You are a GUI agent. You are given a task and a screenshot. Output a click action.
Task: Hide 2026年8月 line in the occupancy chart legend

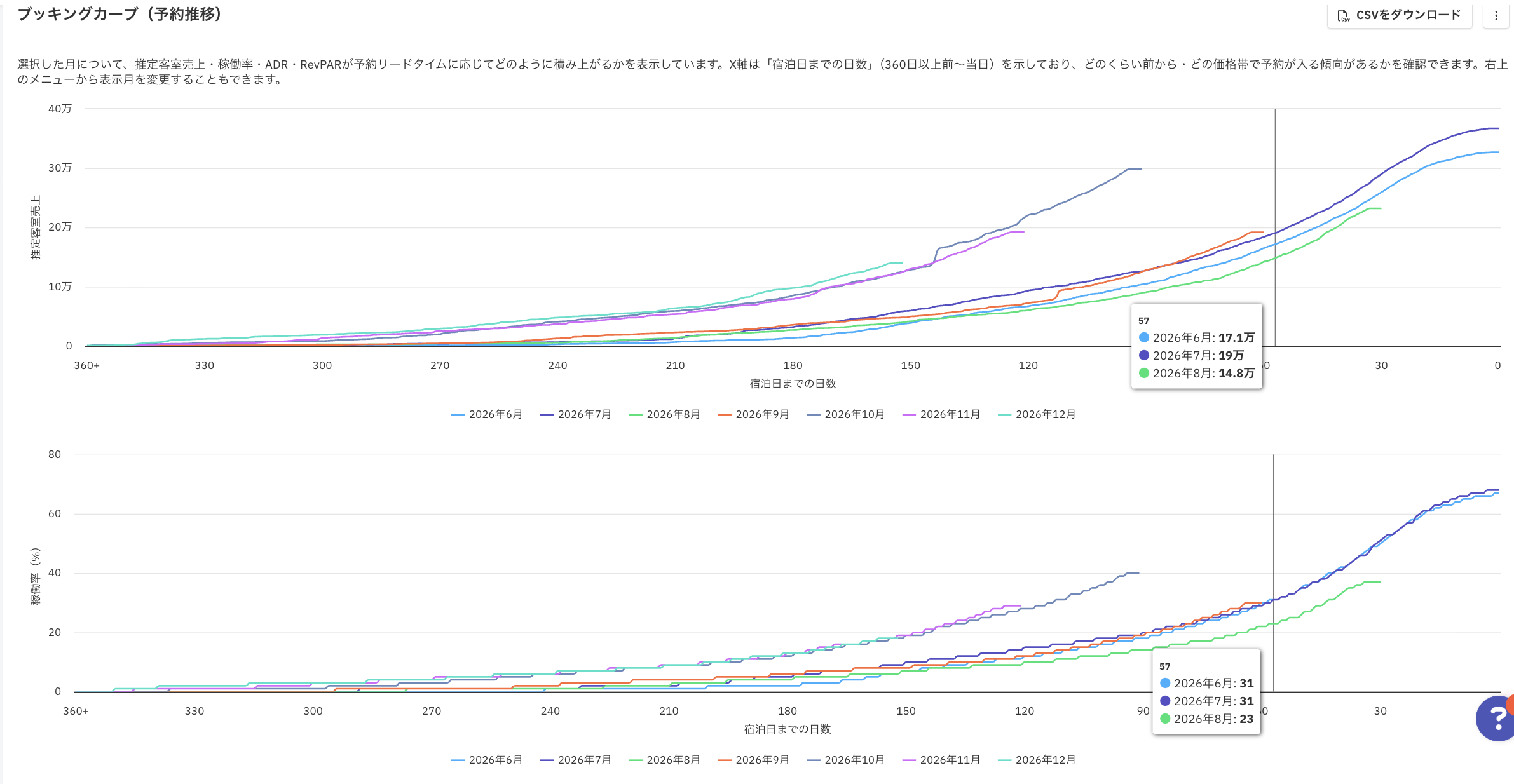(665, 760)
